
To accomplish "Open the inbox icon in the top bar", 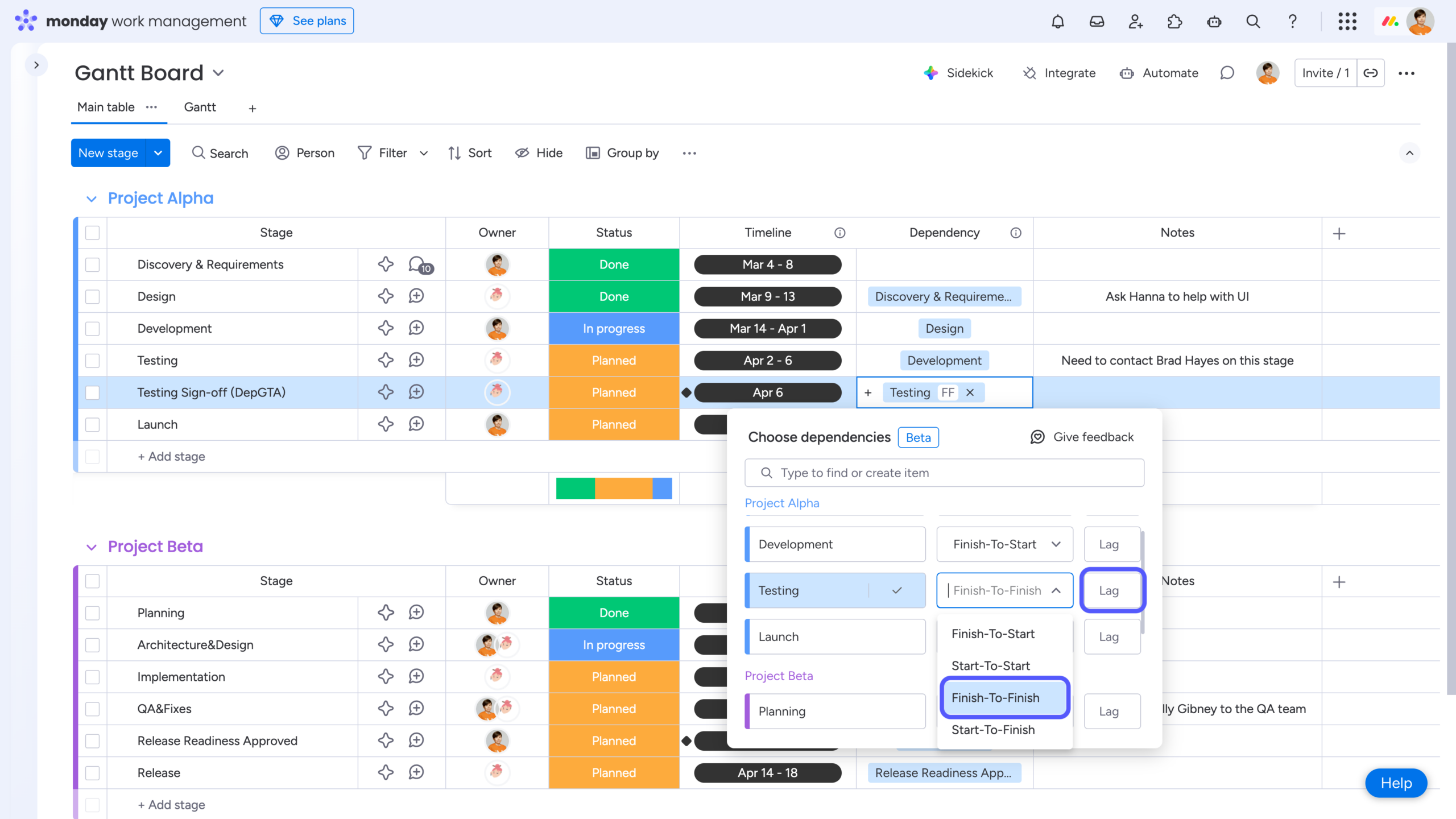I will tap(1097, 21).
